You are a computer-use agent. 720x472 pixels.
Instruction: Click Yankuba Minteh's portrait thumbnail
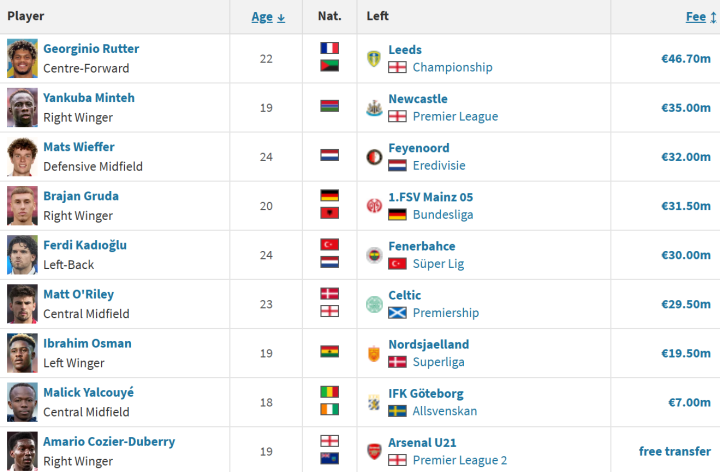click(x=22, y=107)
